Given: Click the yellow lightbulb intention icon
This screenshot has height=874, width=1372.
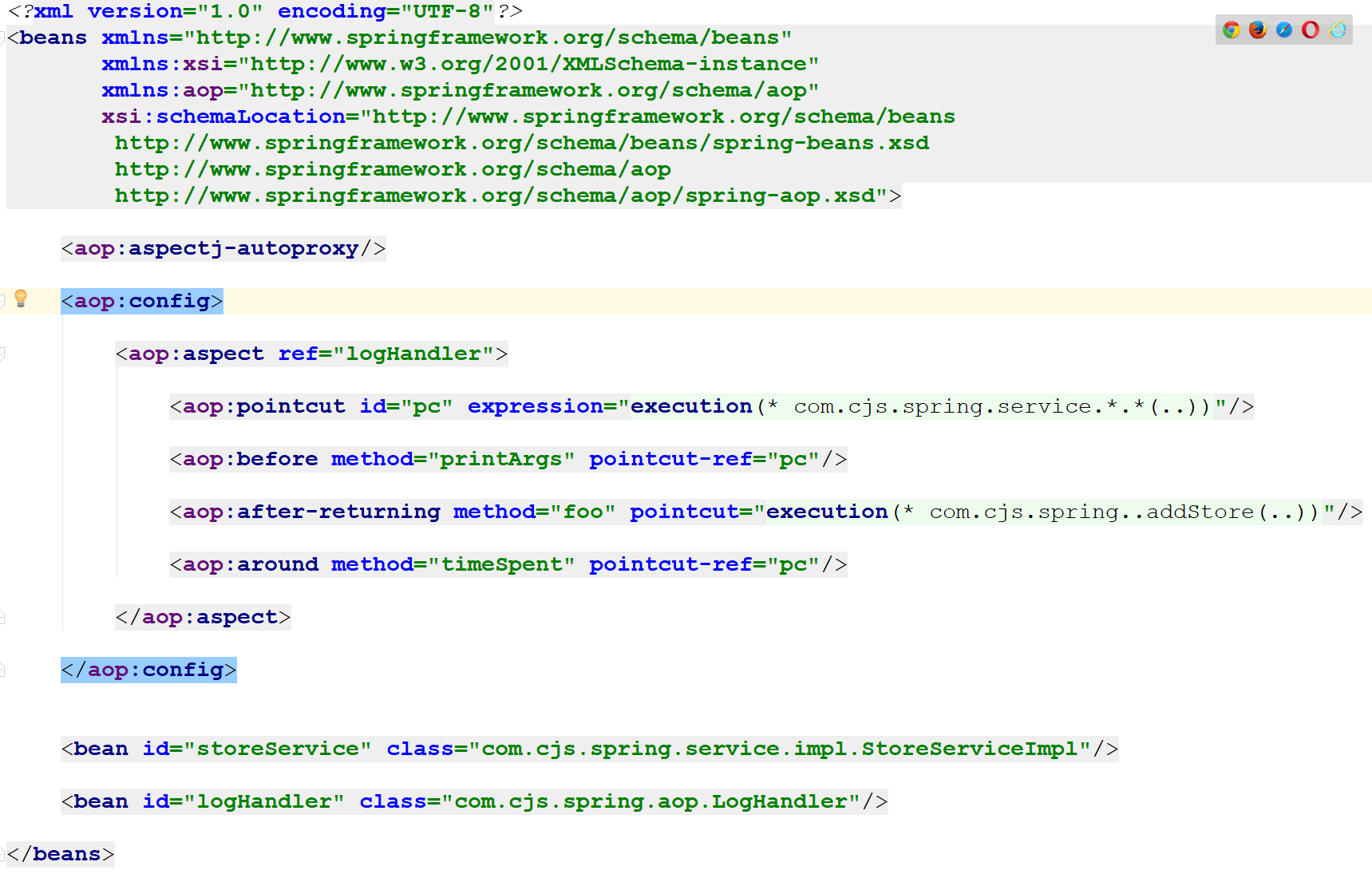Looking at the screenshot, I should tap(21, 299).
